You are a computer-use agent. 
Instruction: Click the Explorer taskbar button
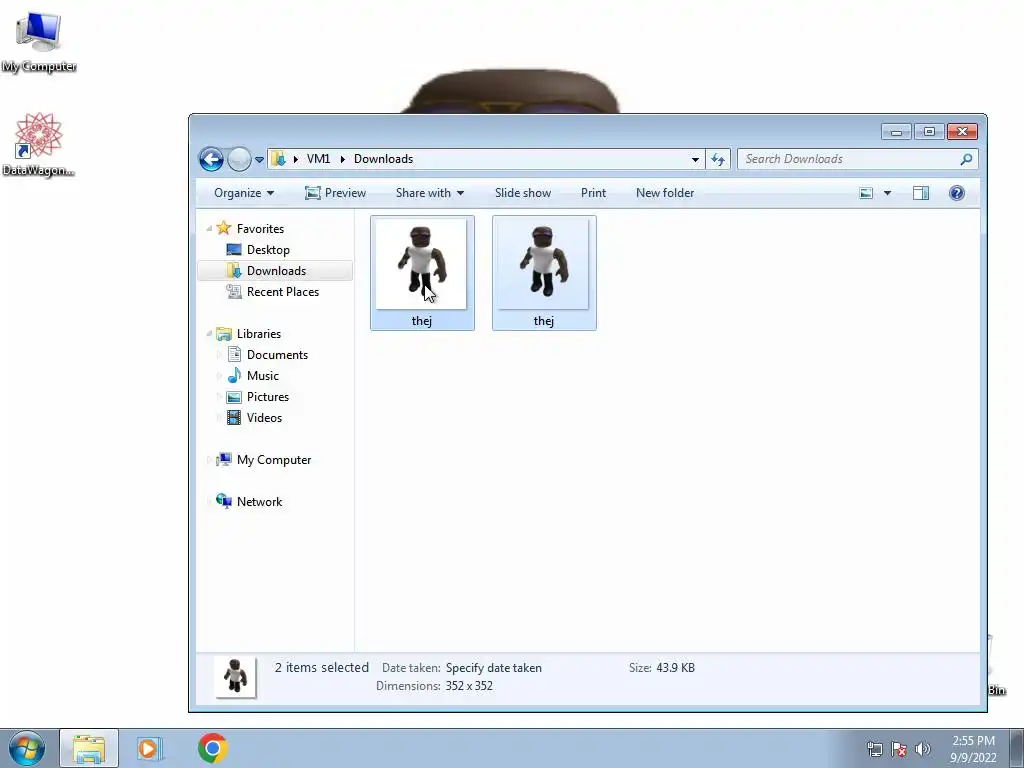tap(89, 748)
